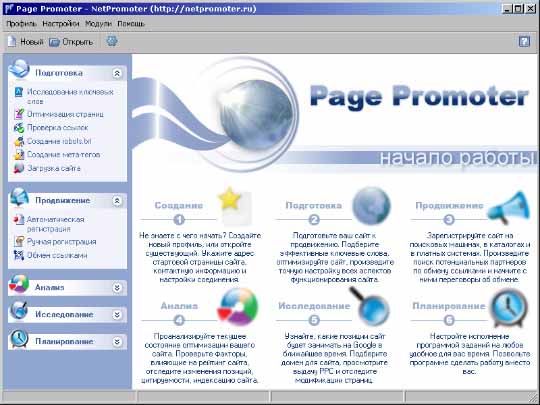Click the Создание мета-тегов icon
The width and height of the screenshot is (540, 405).
[x=19, y=155]
